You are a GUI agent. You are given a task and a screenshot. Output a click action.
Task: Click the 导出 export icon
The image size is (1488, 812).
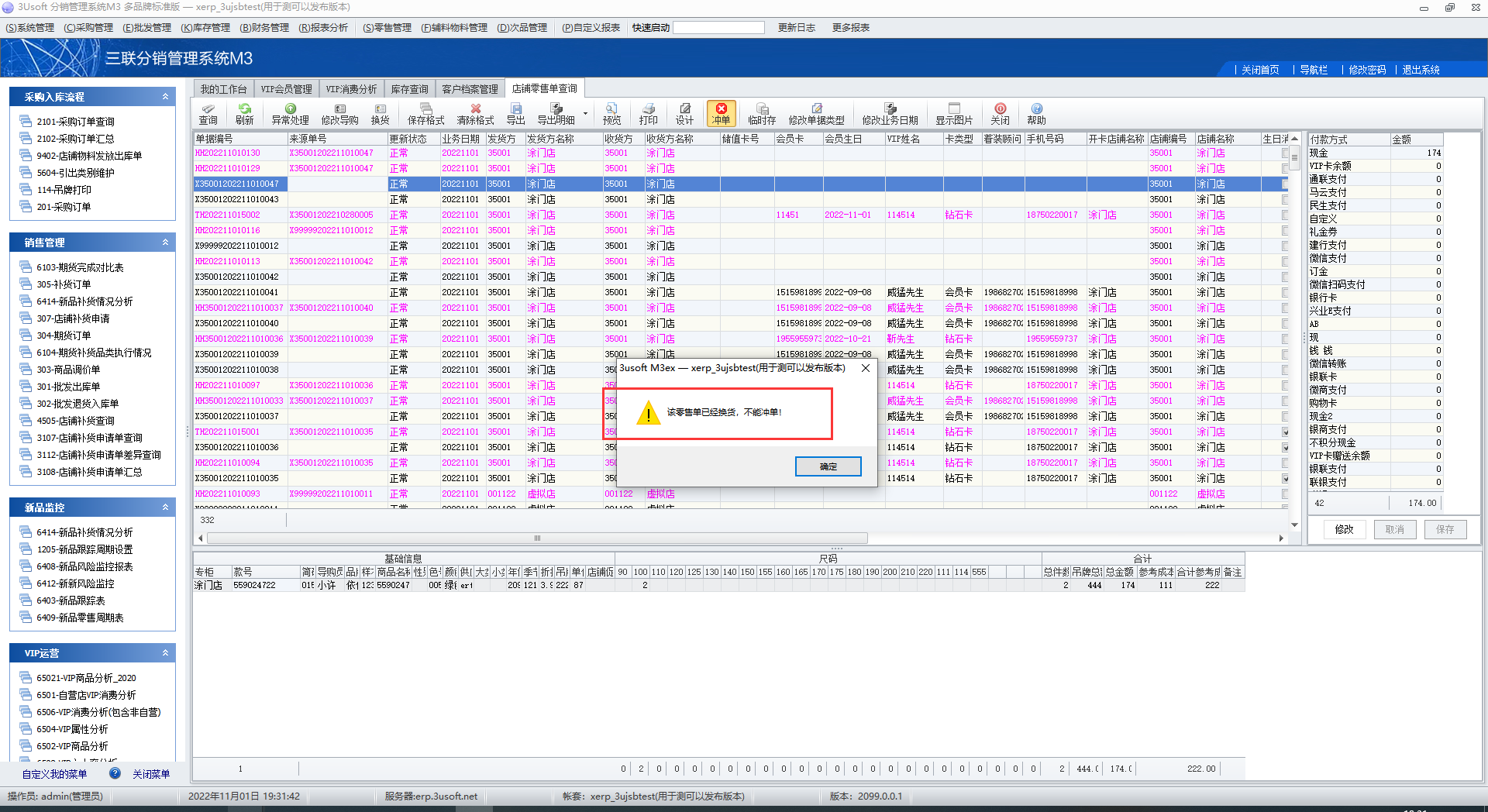(516, 114)
